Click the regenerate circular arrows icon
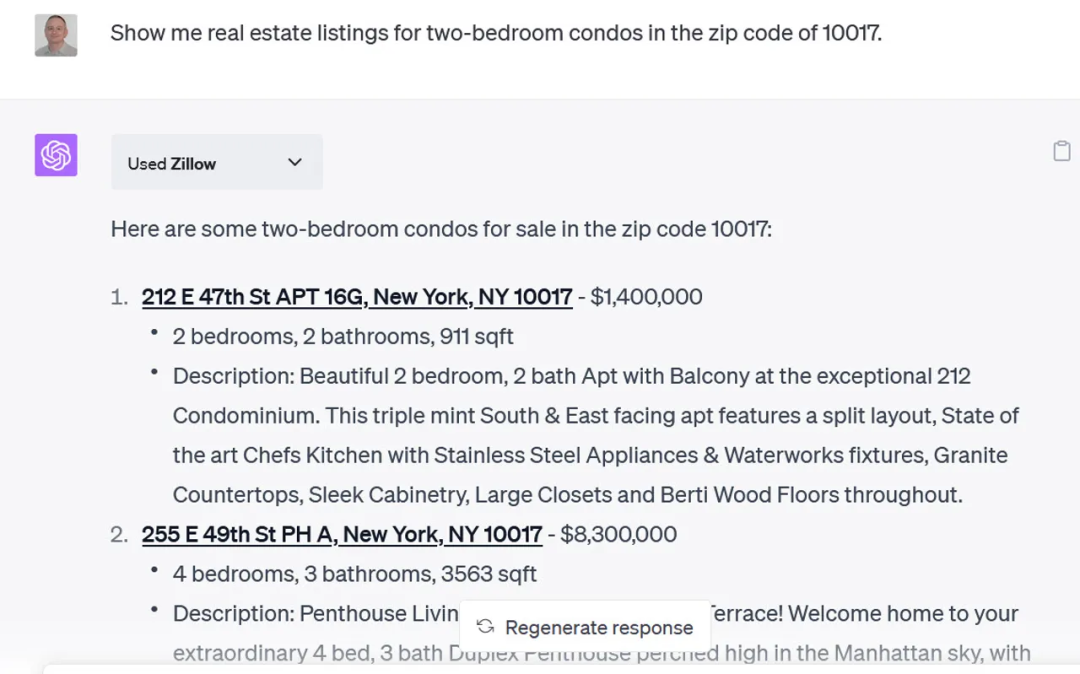This screenshot has width=1080, height=674. click(485, 627)
